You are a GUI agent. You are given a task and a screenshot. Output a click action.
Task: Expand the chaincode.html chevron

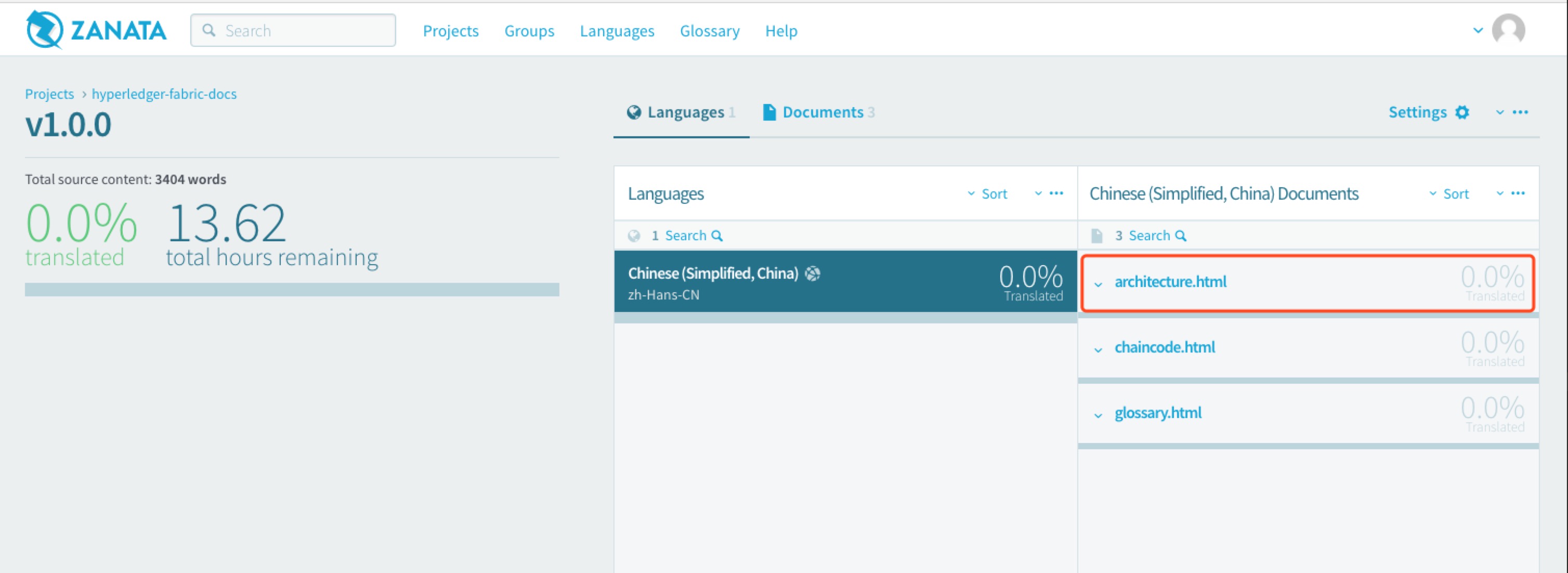coord(1098,350)
